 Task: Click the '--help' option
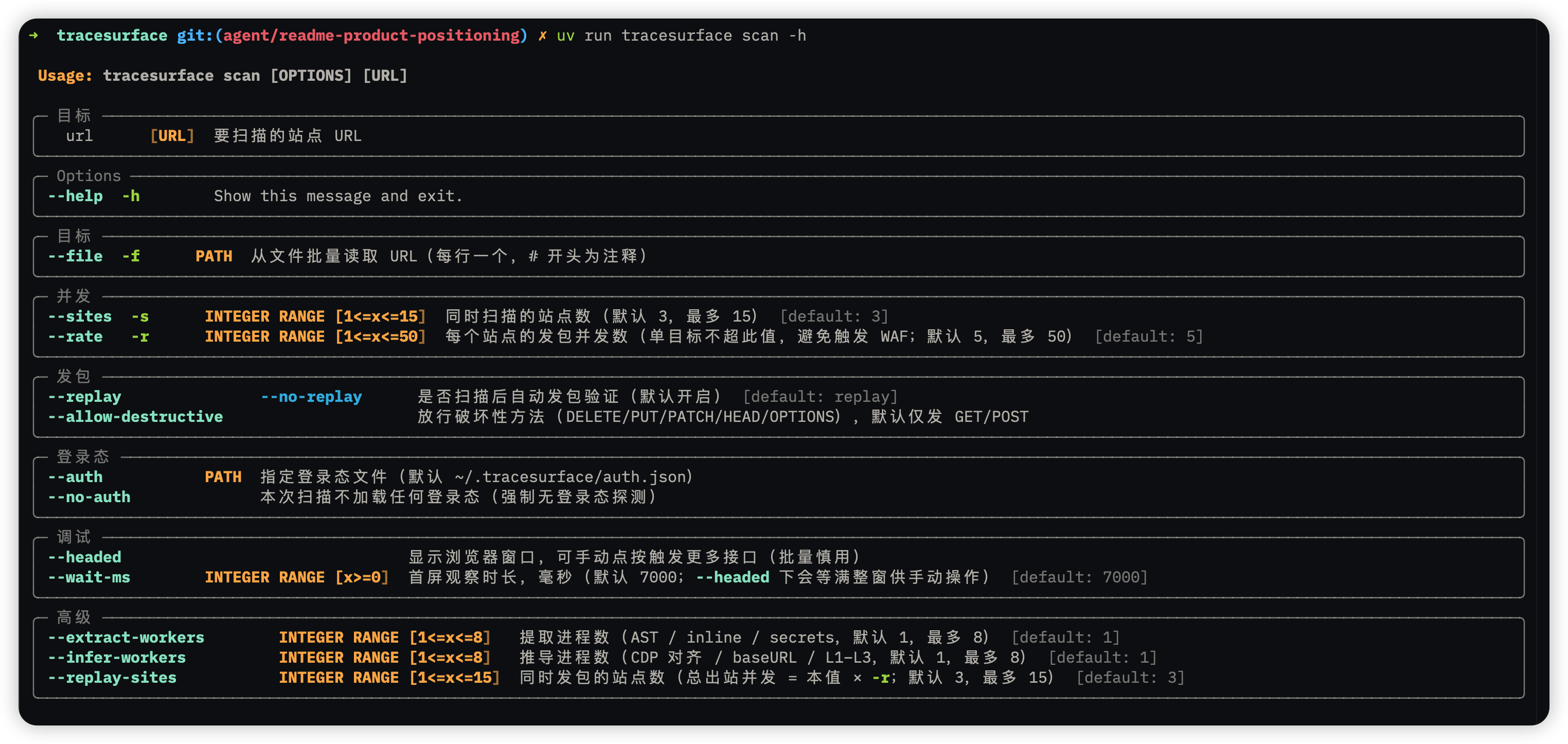76,196
